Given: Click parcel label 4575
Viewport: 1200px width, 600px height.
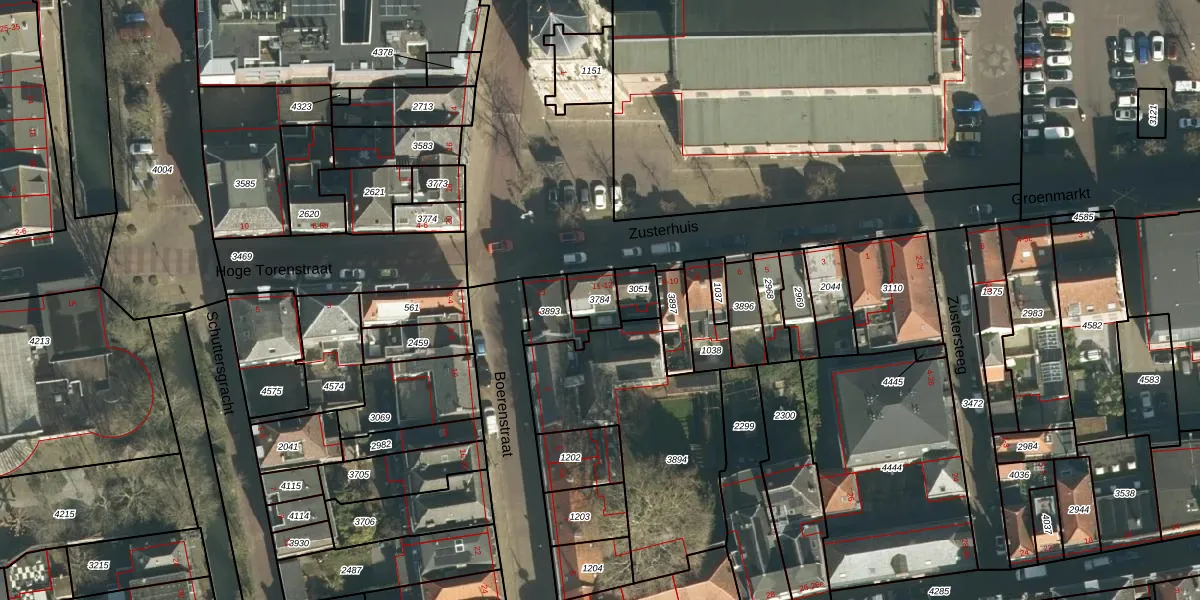Looking at the screenshot, I should (271, 391).
